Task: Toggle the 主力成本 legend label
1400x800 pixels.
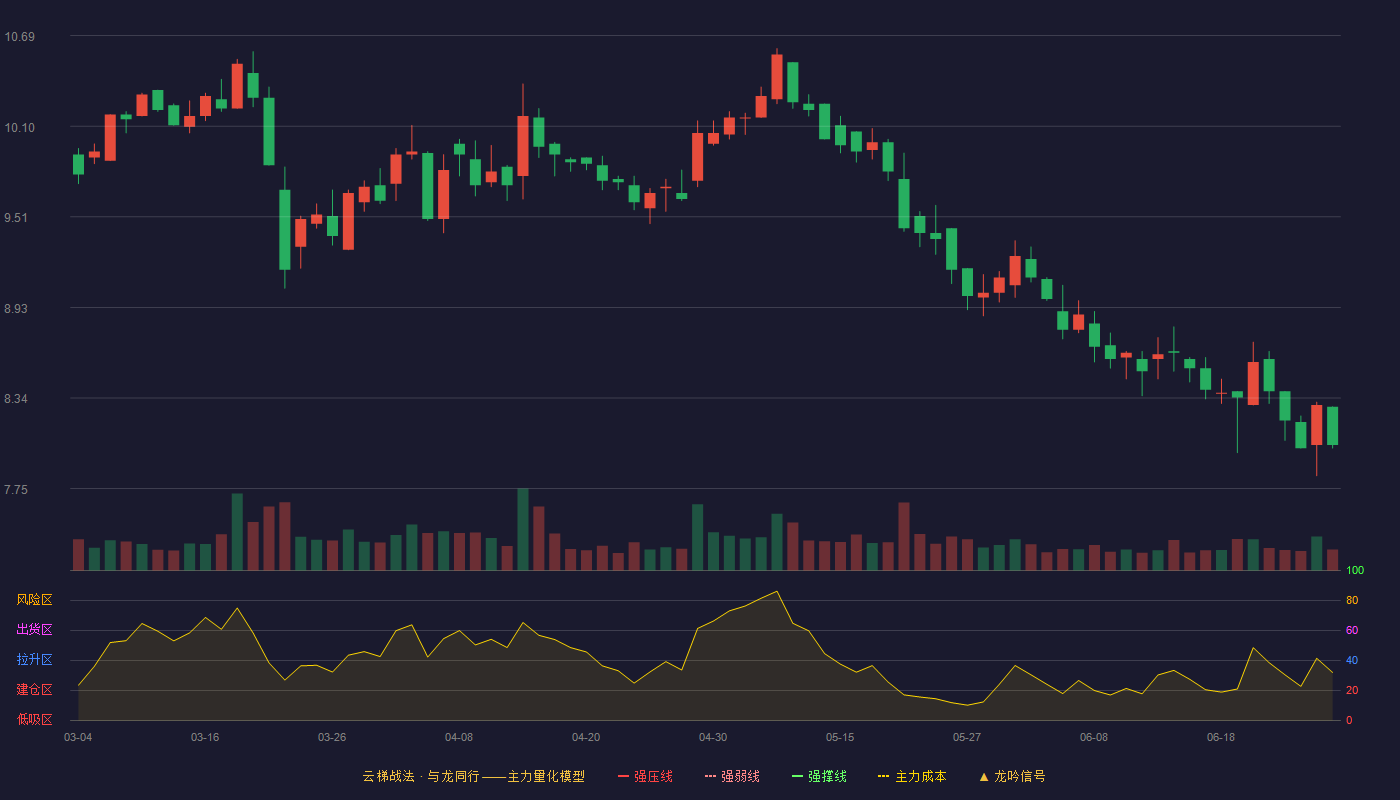Action: (x=920, y=776)
